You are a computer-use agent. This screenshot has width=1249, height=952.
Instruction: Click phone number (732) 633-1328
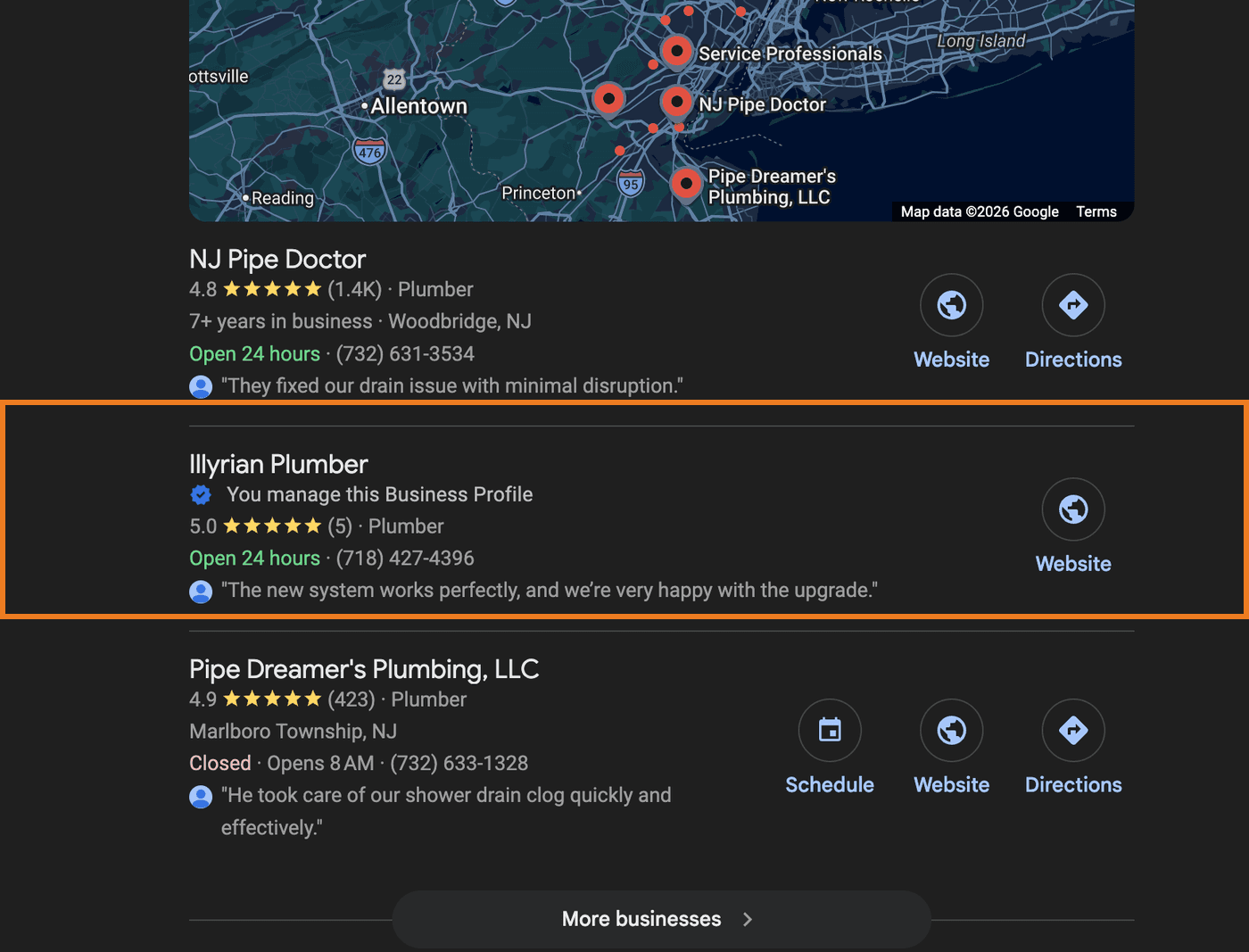[x=459, y=764]
